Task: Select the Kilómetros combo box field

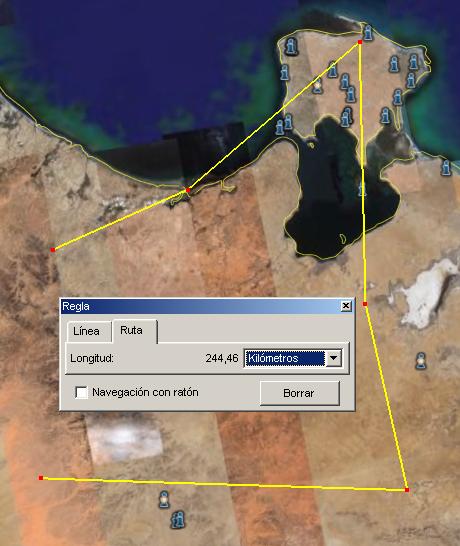Action: [x=293, y=358]
